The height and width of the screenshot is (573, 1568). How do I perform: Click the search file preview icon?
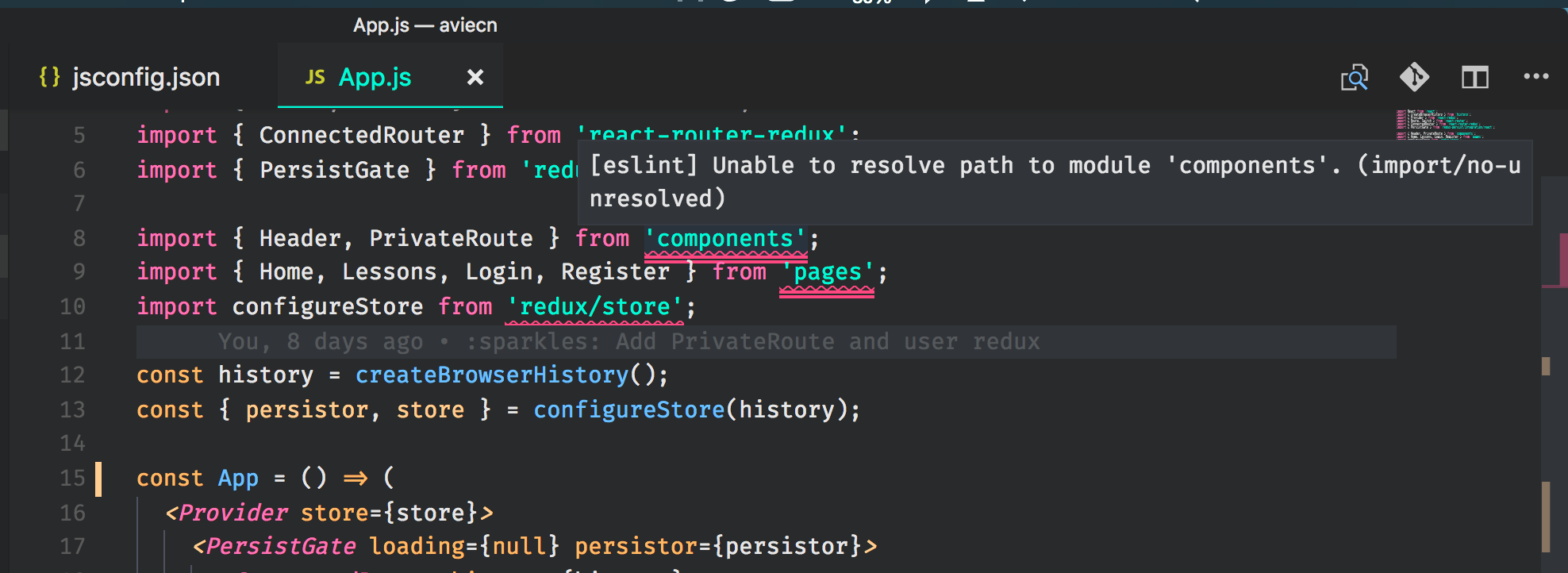(x=1355, y=77)
